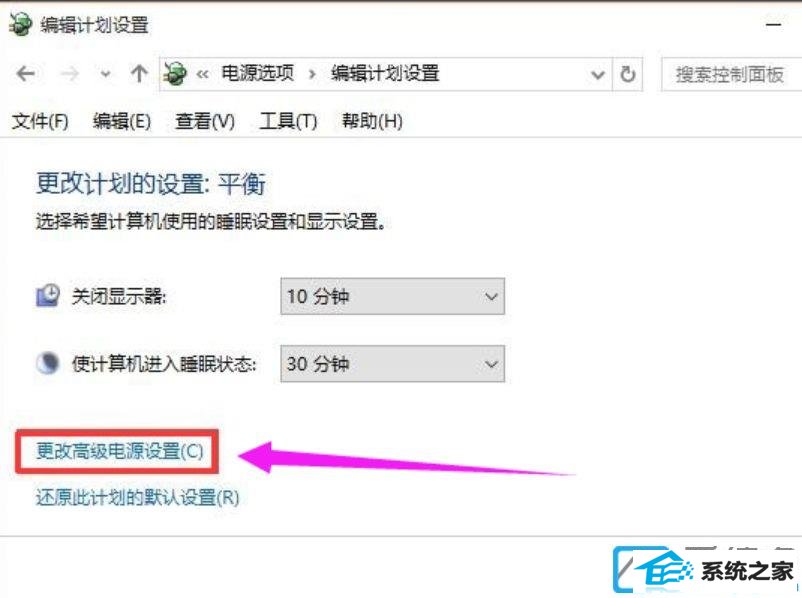Open the 工具(T) menu
802x598 pixels.
pyautogui.click(x=288, y=122)
